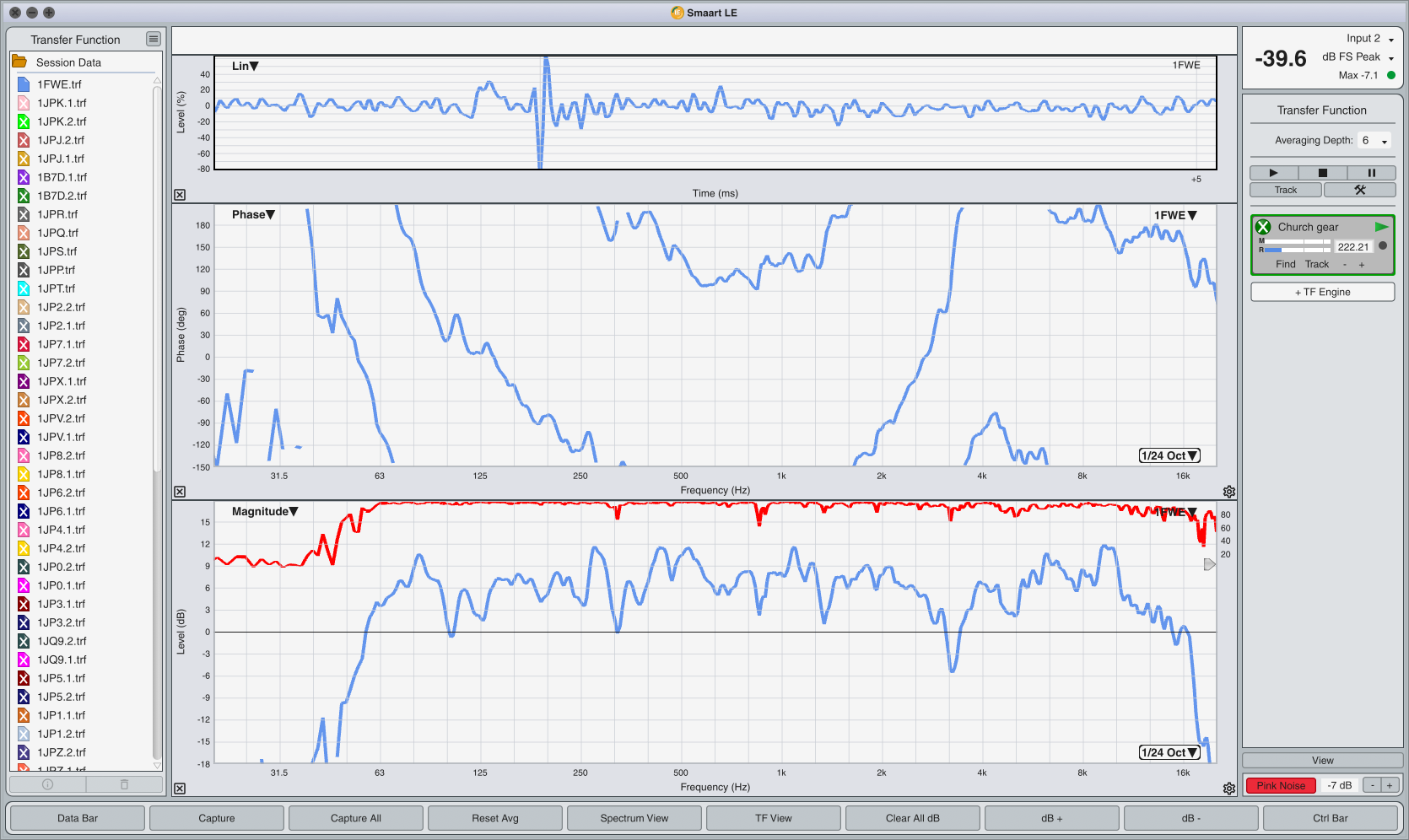Open the Magnitude plot type dropdown
Screen dimensions: 1409x840
[265, 511]
